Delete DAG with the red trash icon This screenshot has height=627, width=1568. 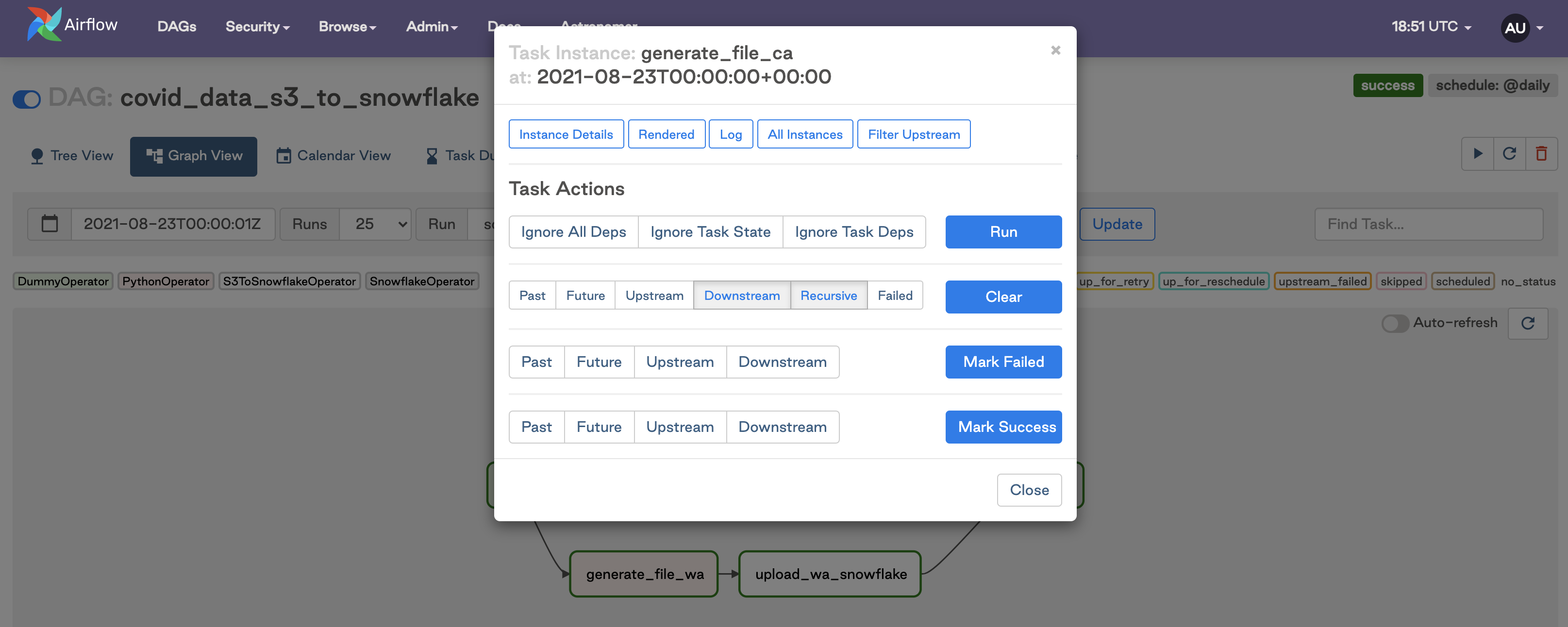click(x=1541, y=153)
